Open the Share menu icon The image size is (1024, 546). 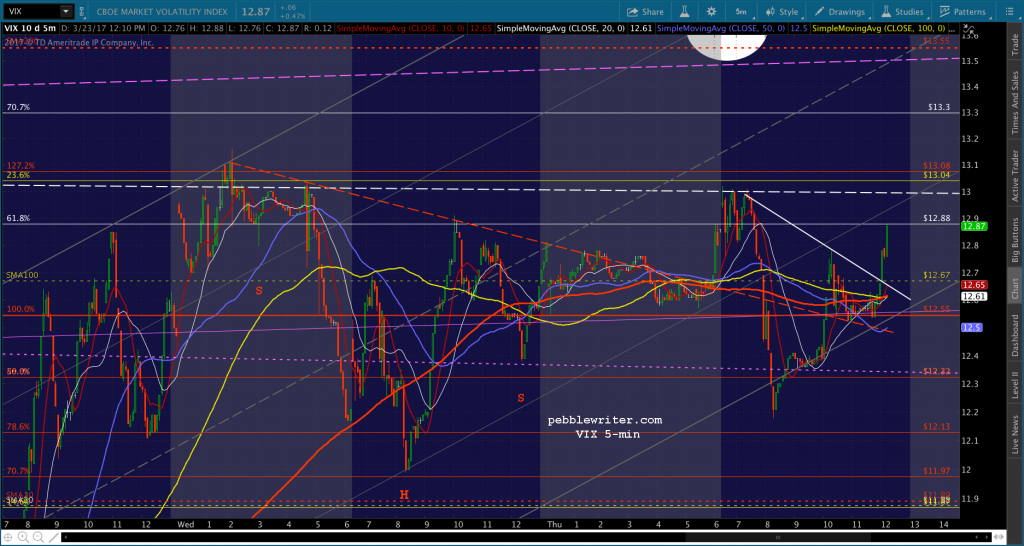click(632, 11)
